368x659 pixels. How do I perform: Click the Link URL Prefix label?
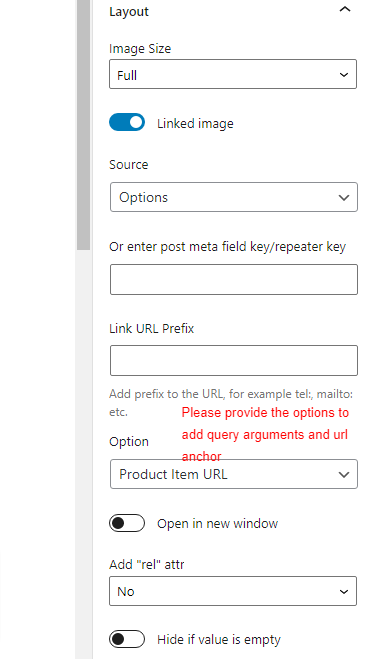(x=152, y=328)
